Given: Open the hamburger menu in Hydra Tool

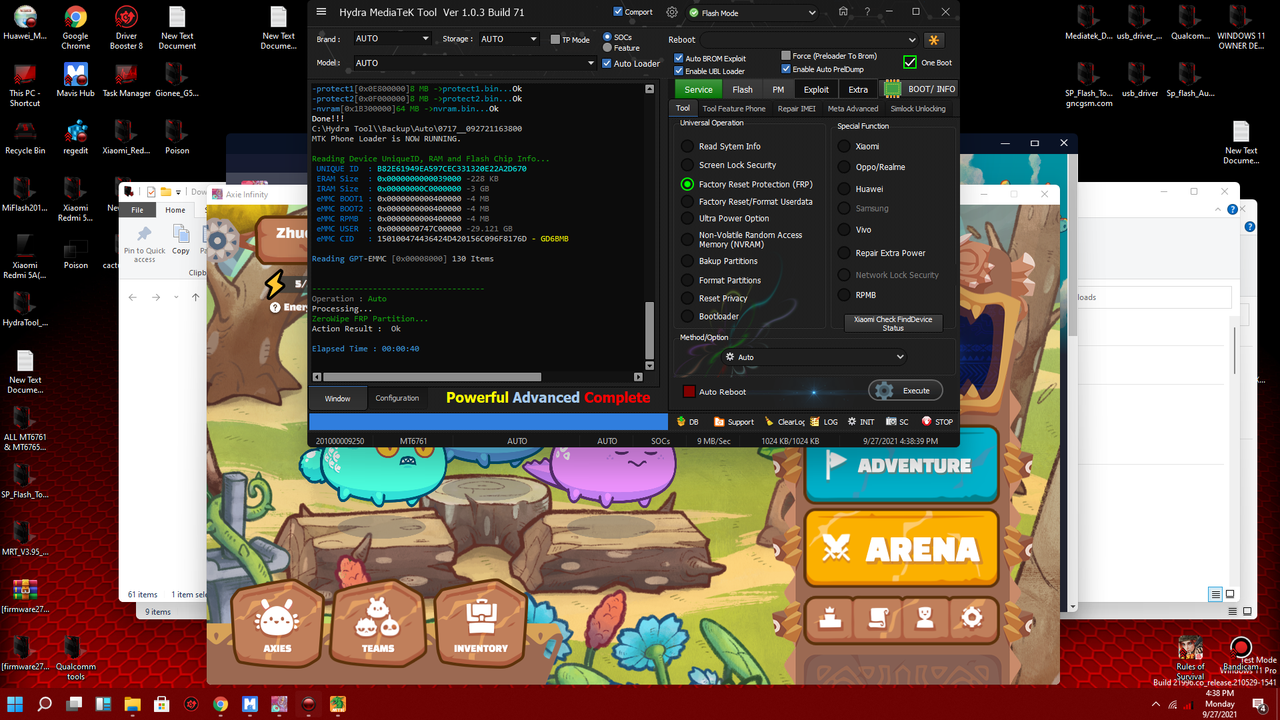Looking at the screenshot, I should [321, 12].
